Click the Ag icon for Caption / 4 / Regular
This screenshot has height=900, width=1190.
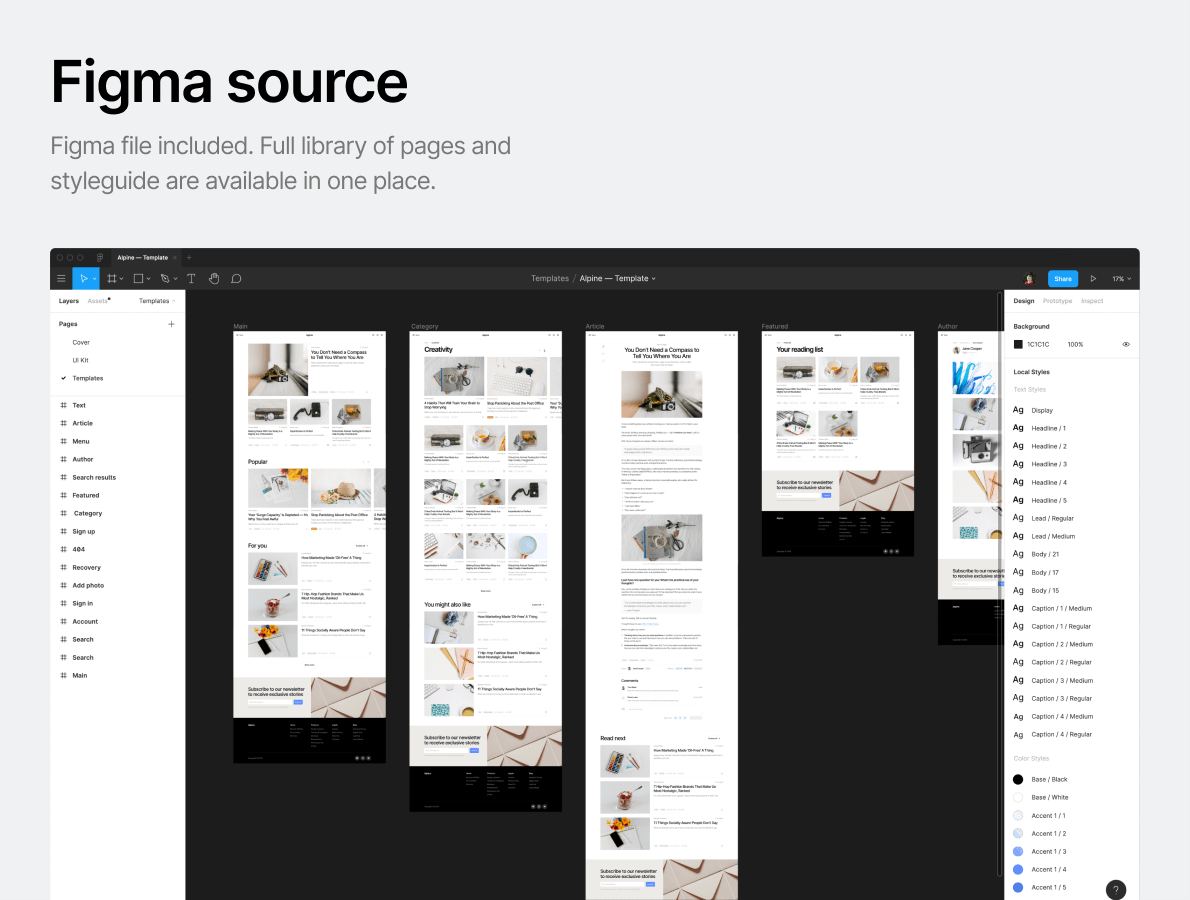(1018, 735)
